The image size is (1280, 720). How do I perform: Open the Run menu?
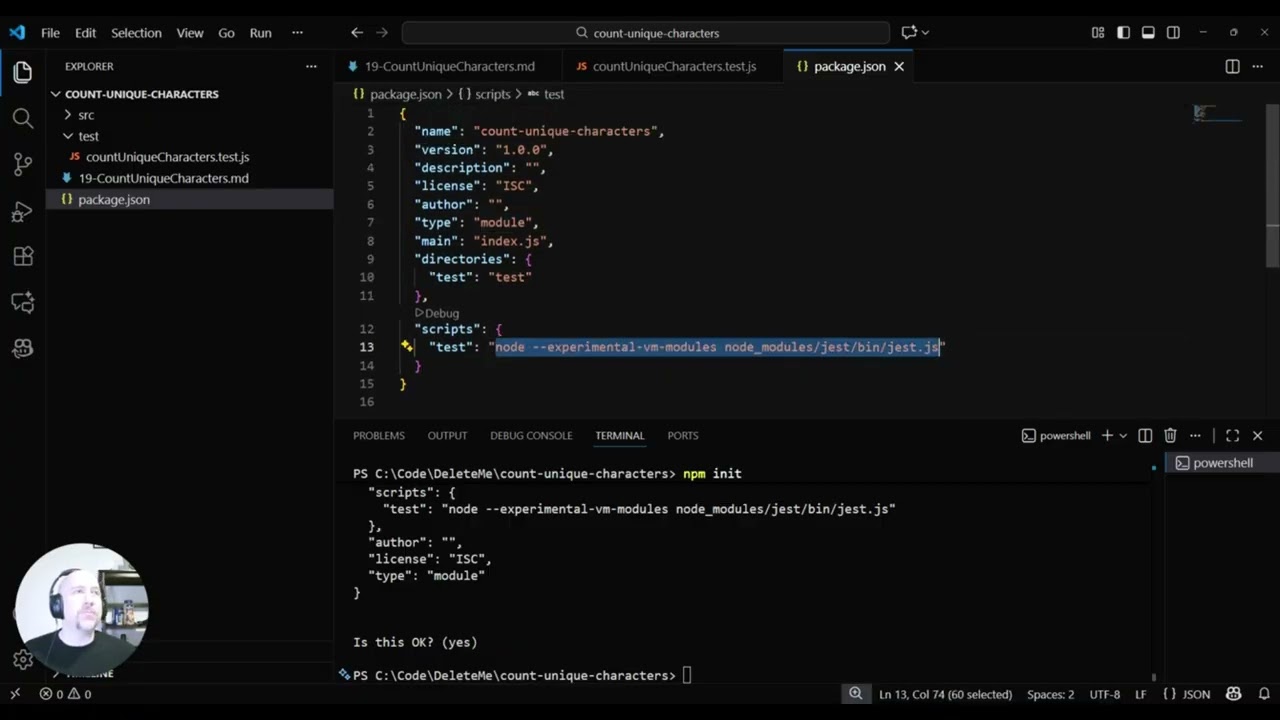(x=260, y=33)
